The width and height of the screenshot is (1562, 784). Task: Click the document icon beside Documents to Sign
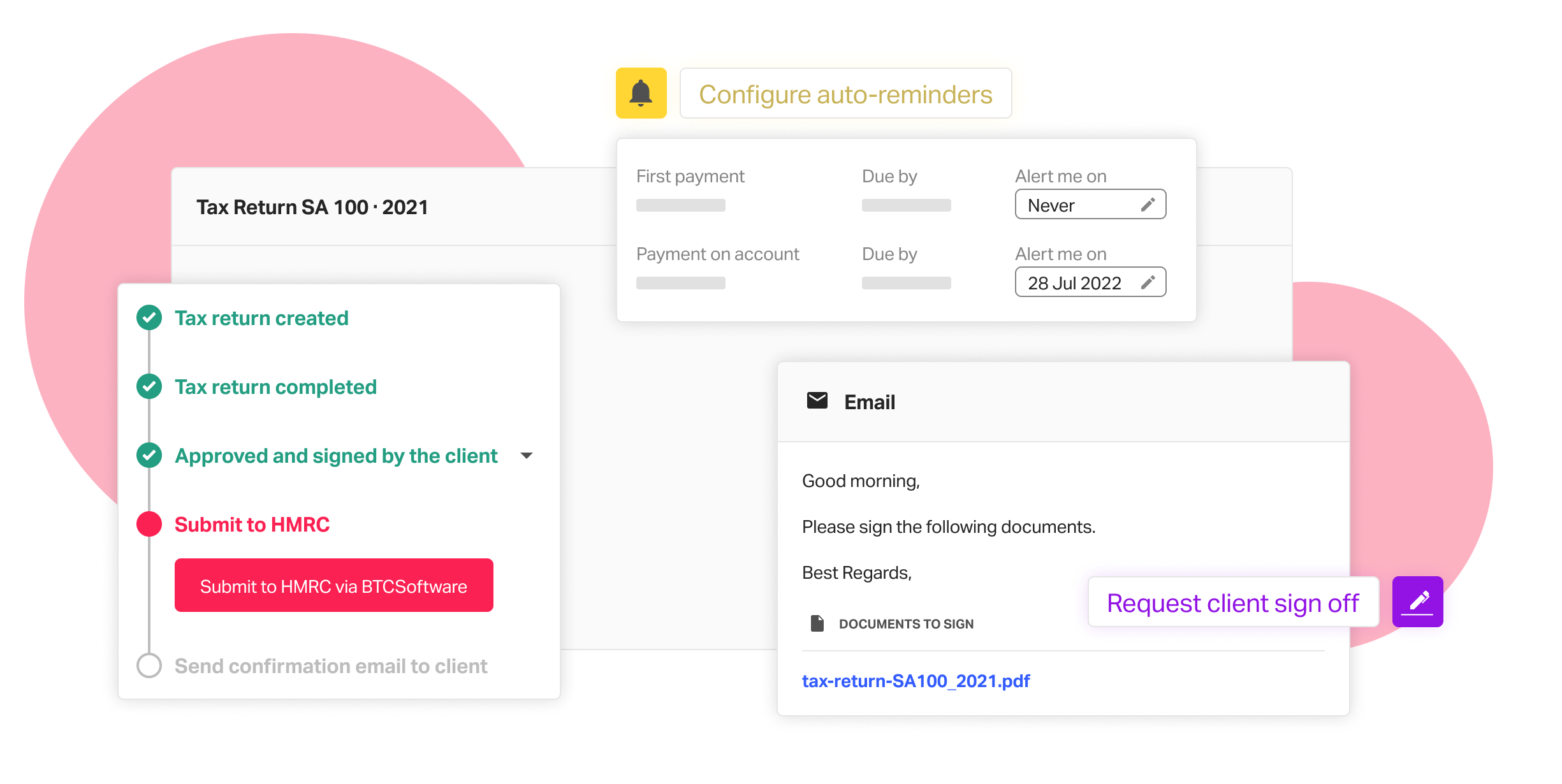(817, 623)
